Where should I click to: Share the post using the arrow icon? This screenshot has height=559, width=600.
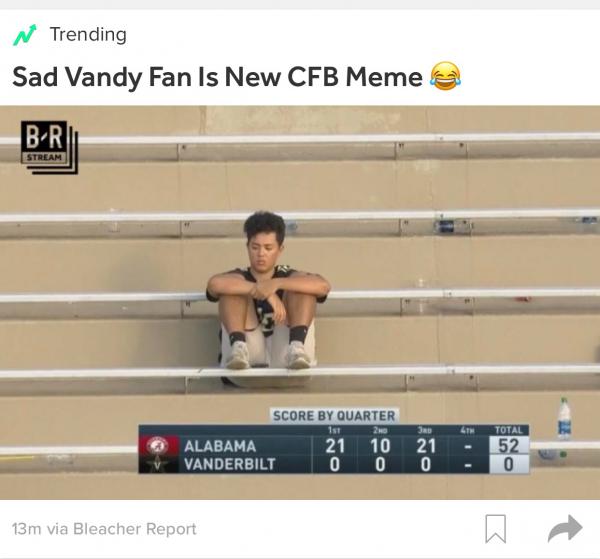565,528
